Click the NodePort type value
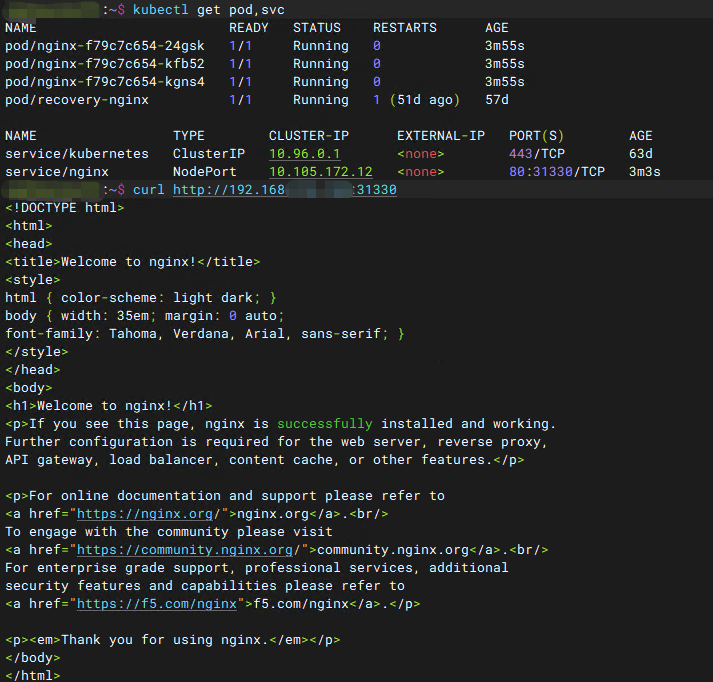The width and height of the screenshot is (713, 682). 205,172
